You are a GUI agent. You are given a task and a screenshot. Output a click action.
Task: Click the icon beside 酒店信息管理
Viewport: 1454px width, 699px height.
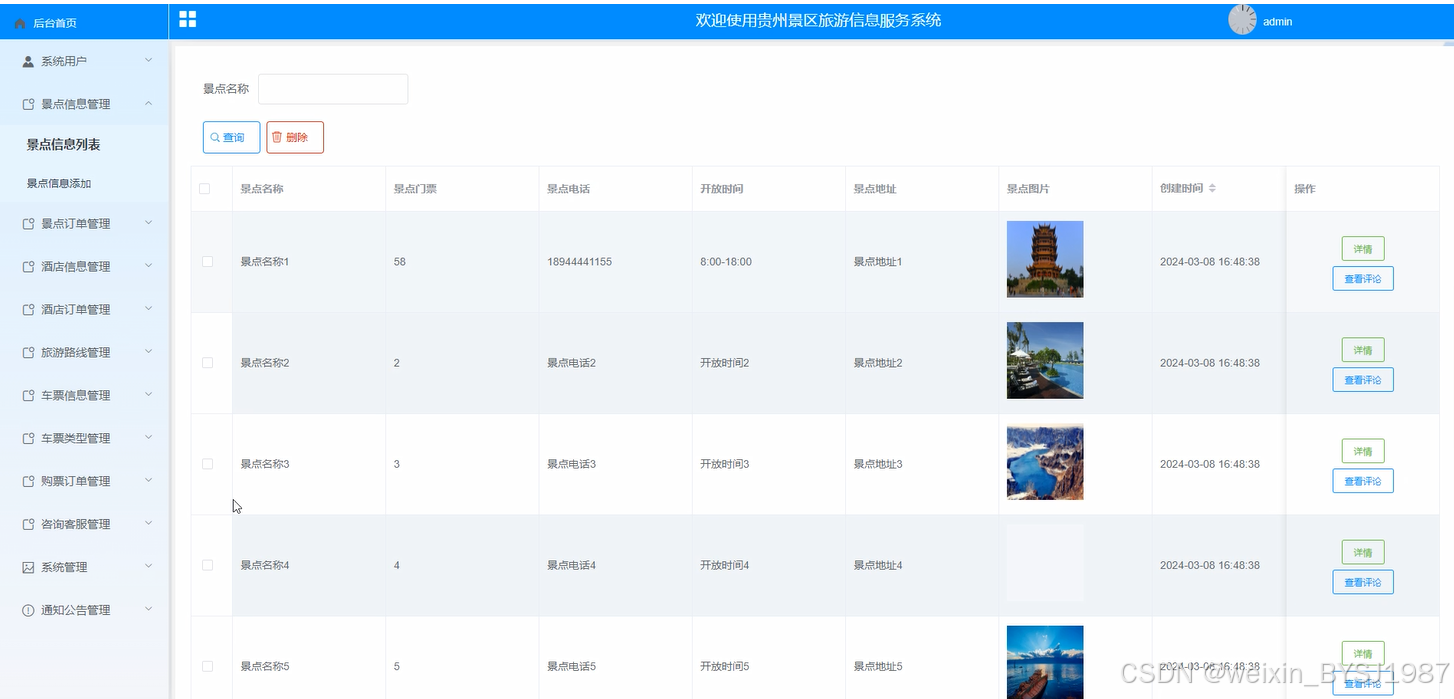click(28, 267)
